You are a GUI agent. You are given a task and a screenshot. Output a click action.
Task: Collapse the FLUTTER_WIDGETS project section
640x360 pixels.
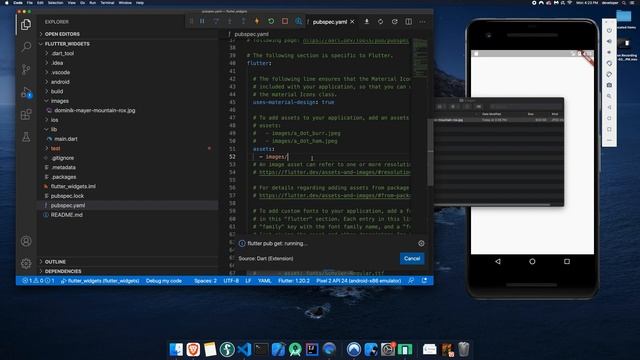click(67, 44)
